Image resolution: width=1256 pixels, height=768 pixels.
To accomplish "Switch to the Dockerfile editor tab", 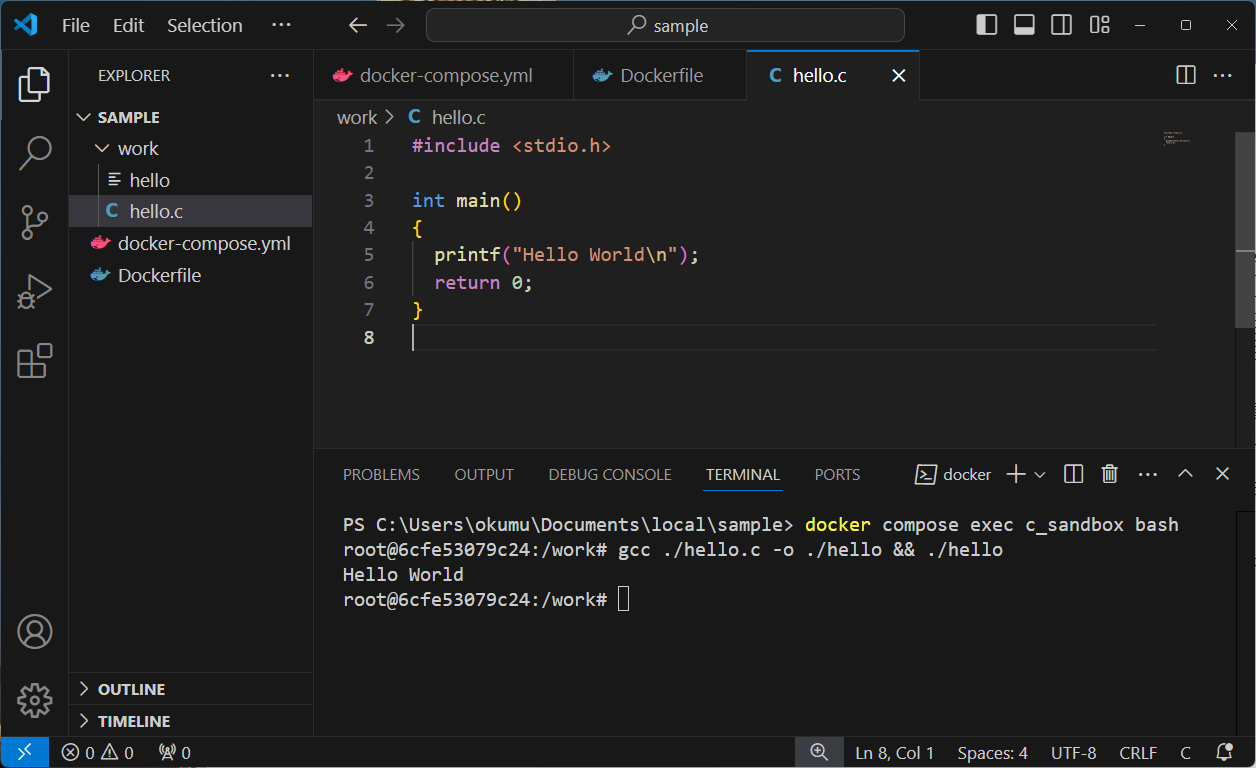I will (x=660, y=76).
